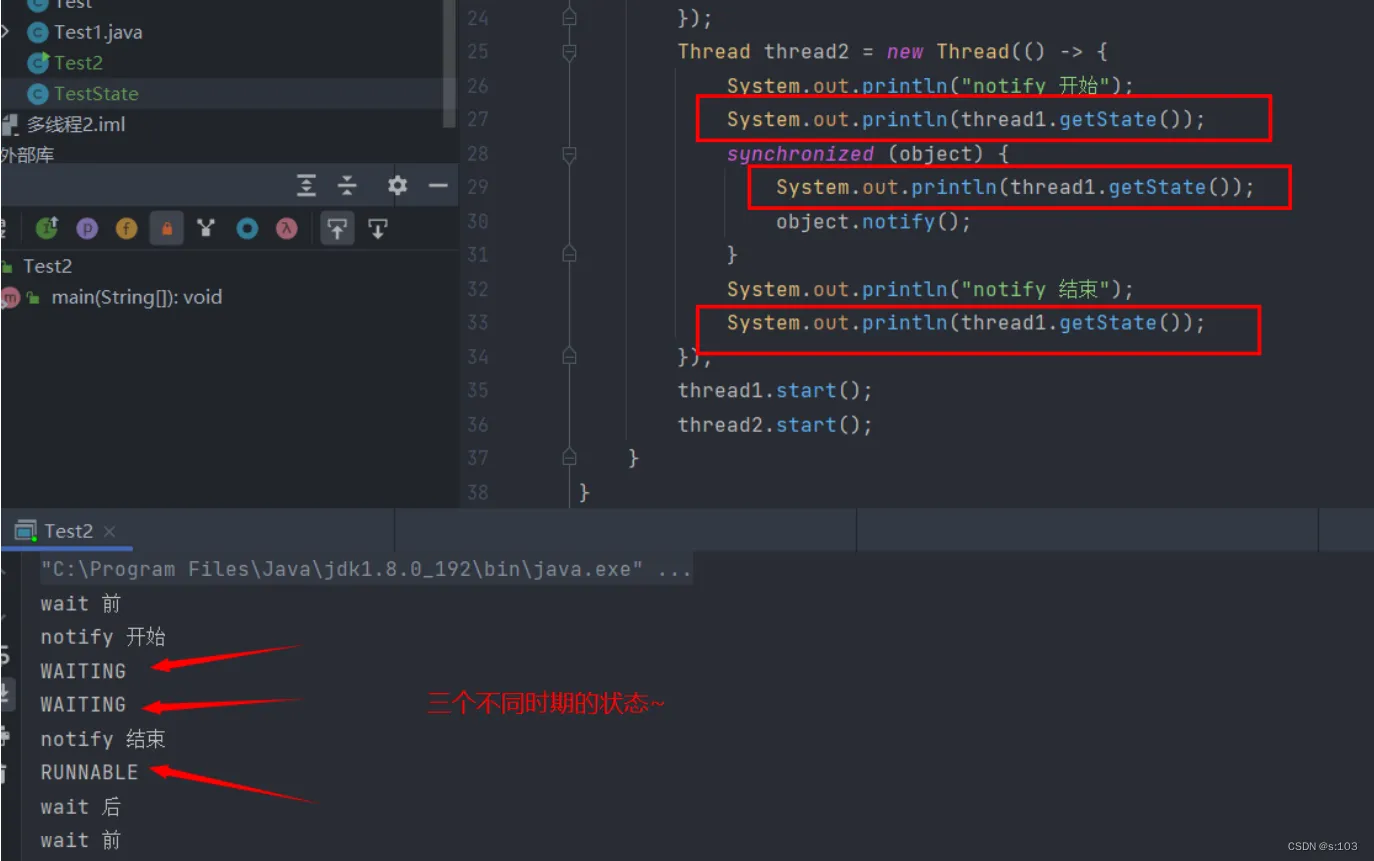Viewport: 1374px width, 861px height.
Task: Click on thread1.start() in code editor
Action: [775, 390]
